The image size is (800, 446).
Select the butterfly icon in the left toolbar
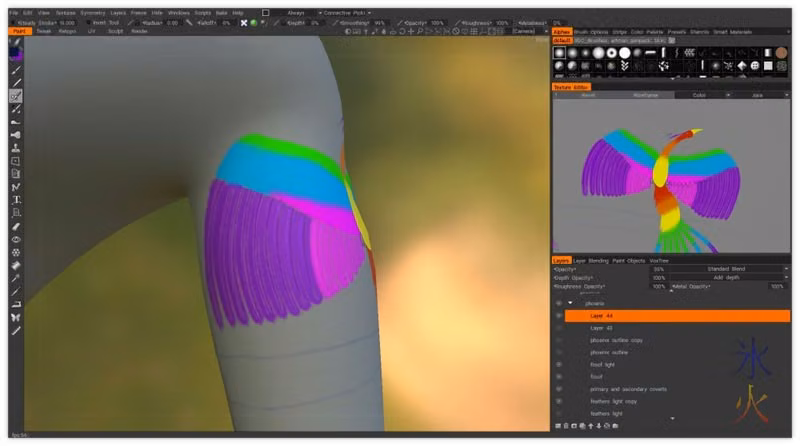(x=16, y=317)
